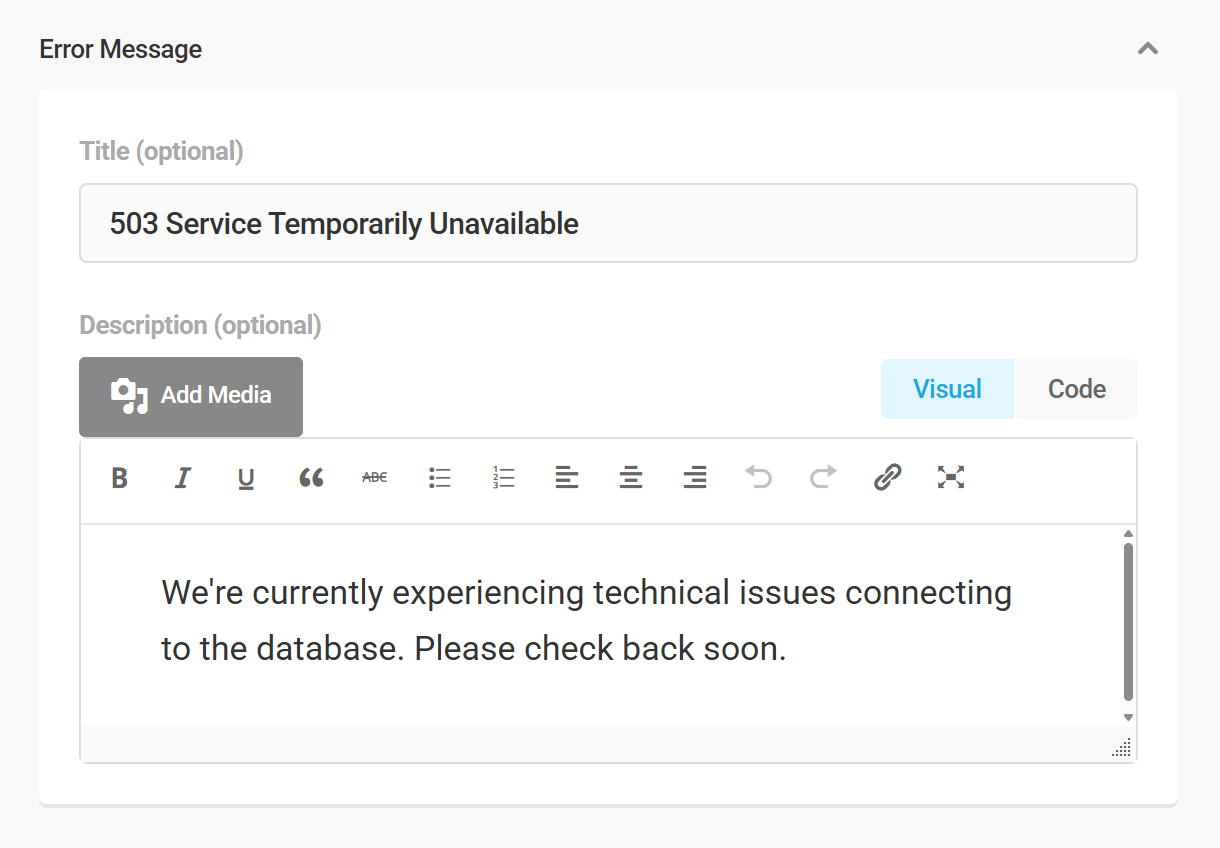Enter fullscreen editing mode
This screenshot has width=1220, height=848.
point(951,478)
